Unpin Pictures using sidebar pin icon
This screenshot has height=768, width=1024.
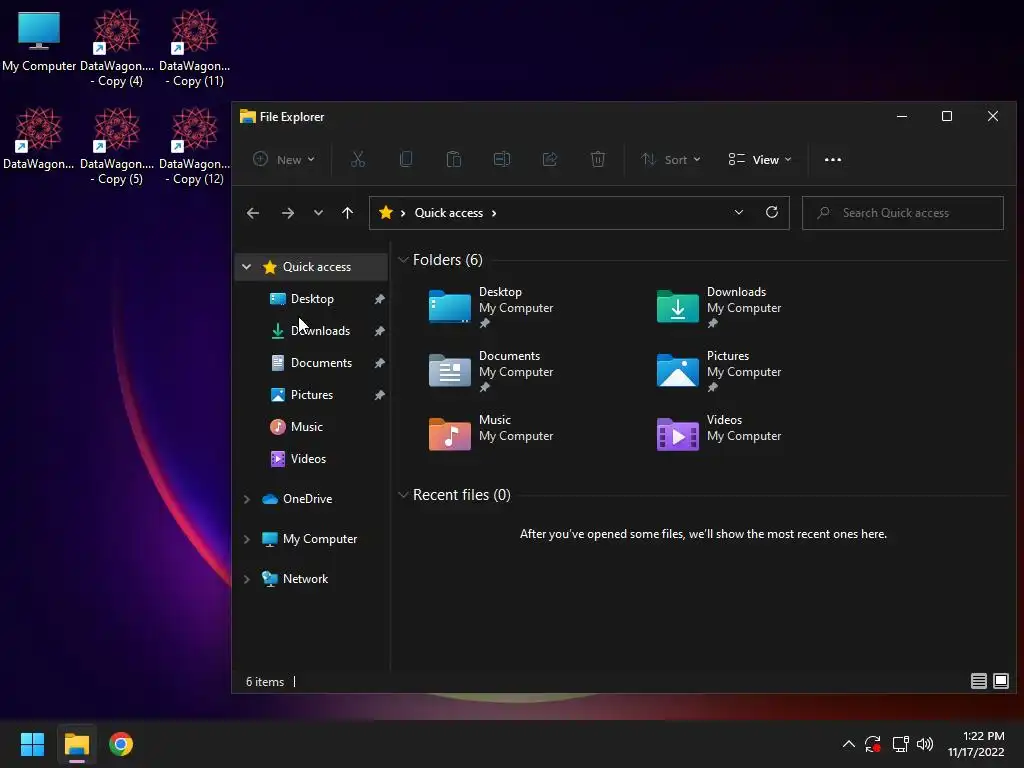point(379,395)
